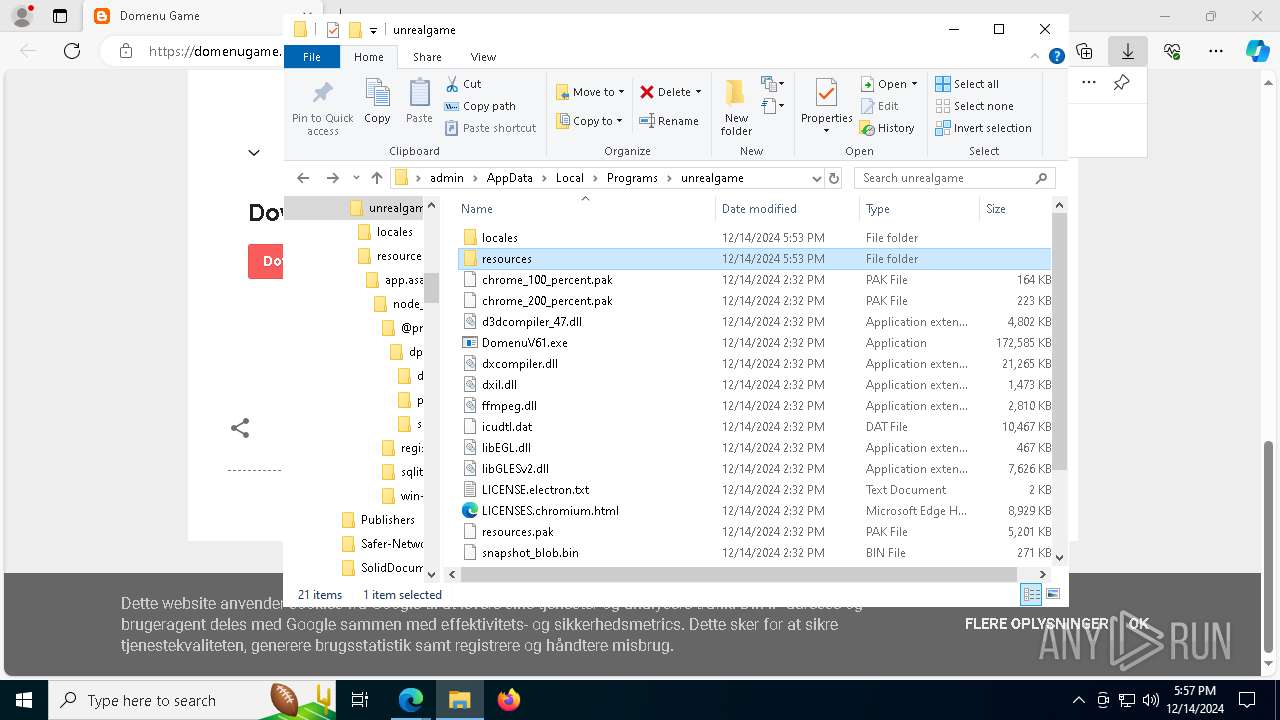Select LICENSES.chromium.html file
Screen dimensions: 1280x720
(x=550, y=511)
